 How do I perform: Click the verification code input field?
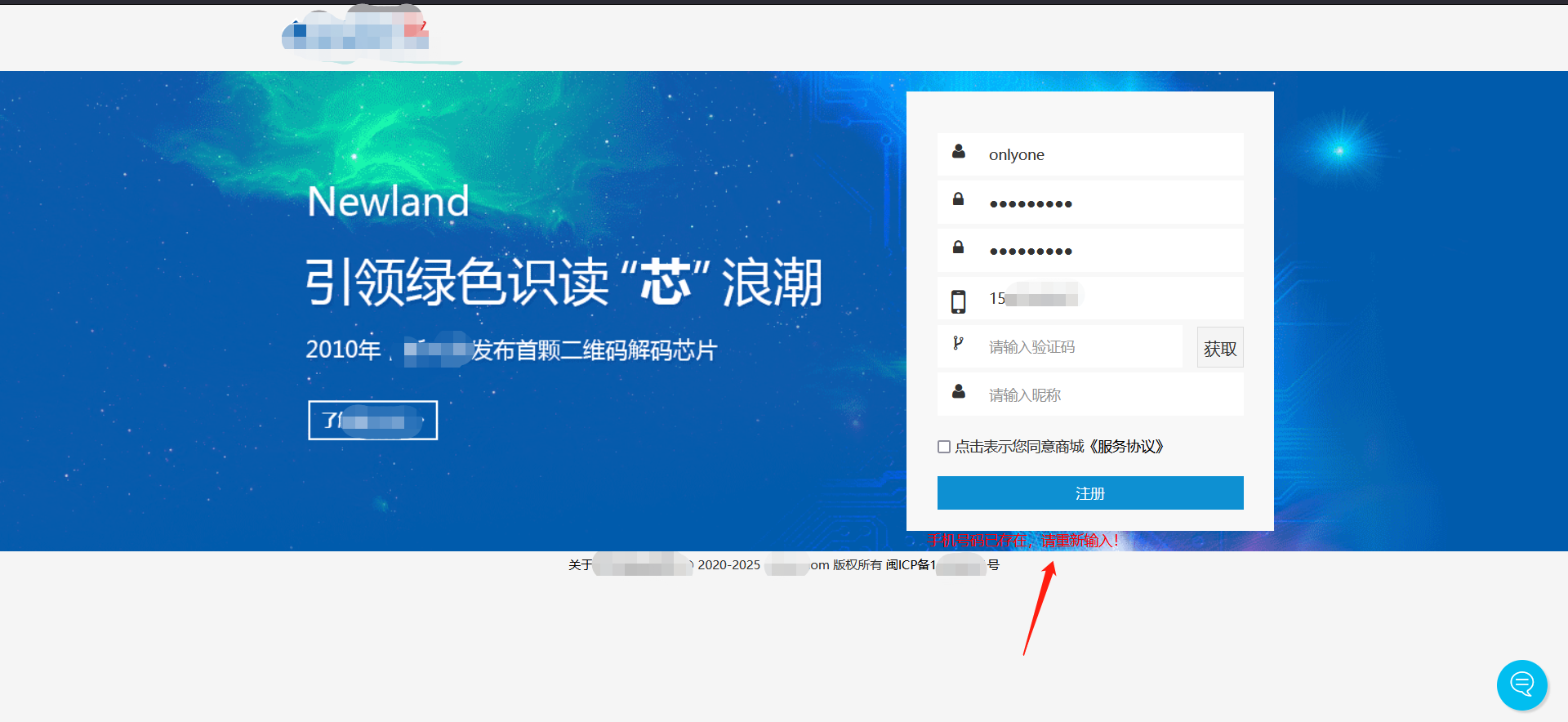click(1060, 346)
